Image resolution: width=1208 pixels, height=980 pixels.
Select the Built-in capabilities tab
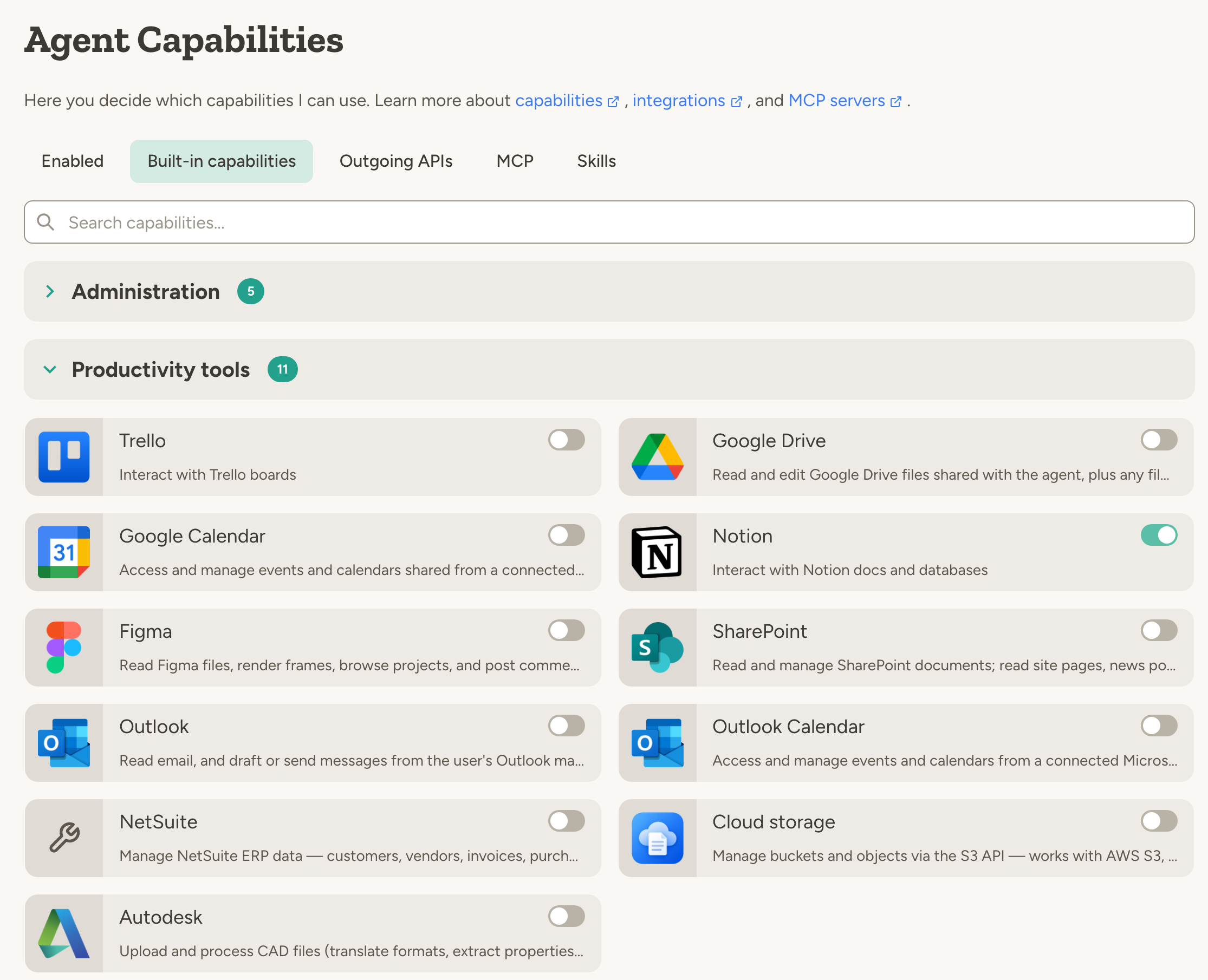(222, 161)
